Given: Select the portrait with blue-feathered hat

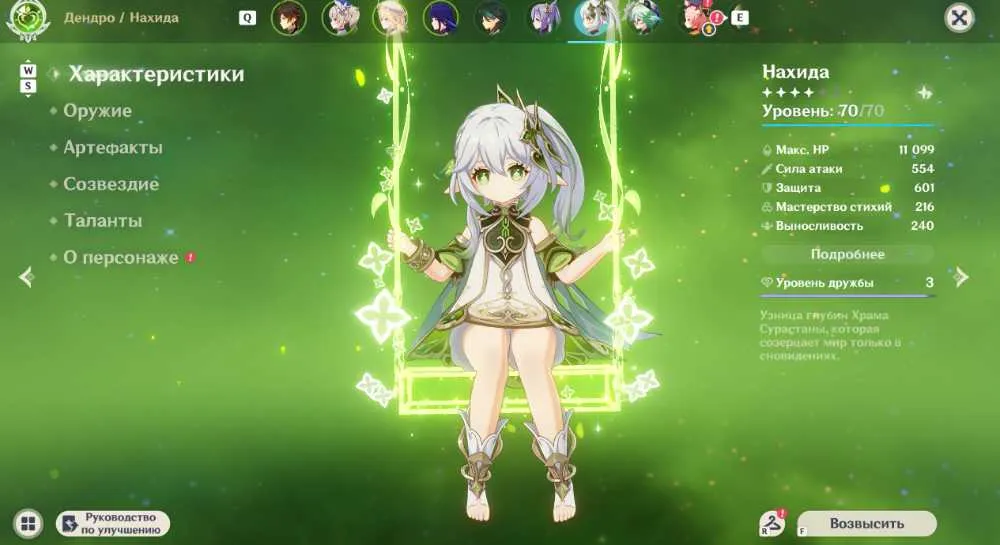Looking at the screenshot, I should tap(340, 18).
